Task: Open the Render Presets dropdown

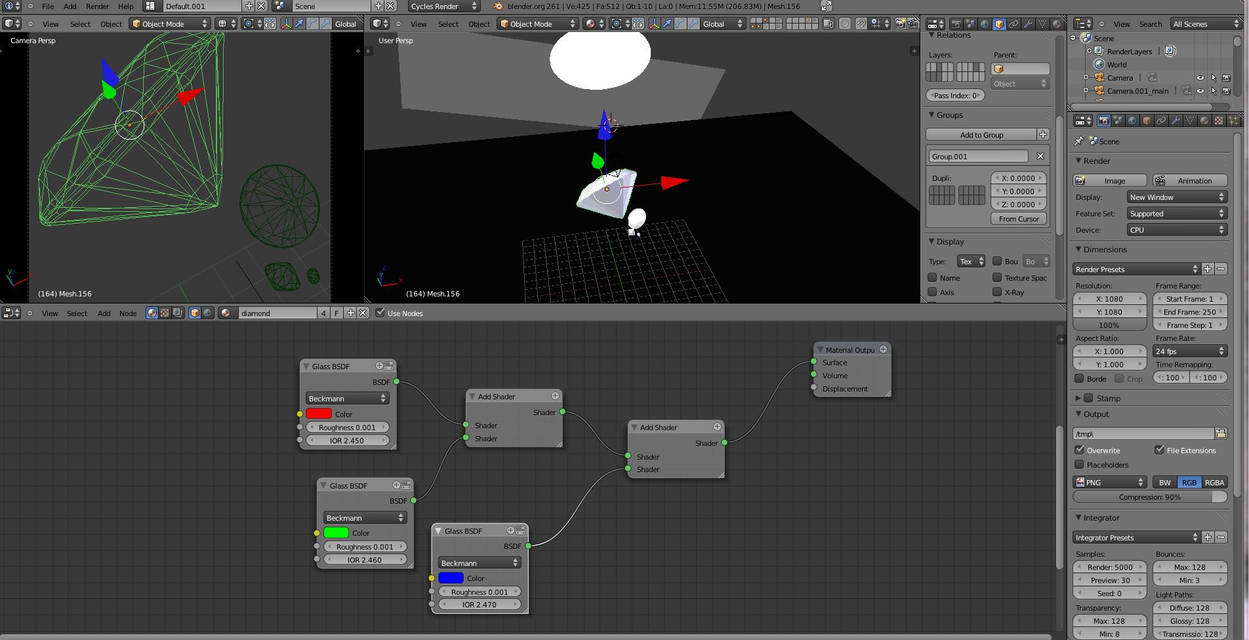Action: point(1137,269)
